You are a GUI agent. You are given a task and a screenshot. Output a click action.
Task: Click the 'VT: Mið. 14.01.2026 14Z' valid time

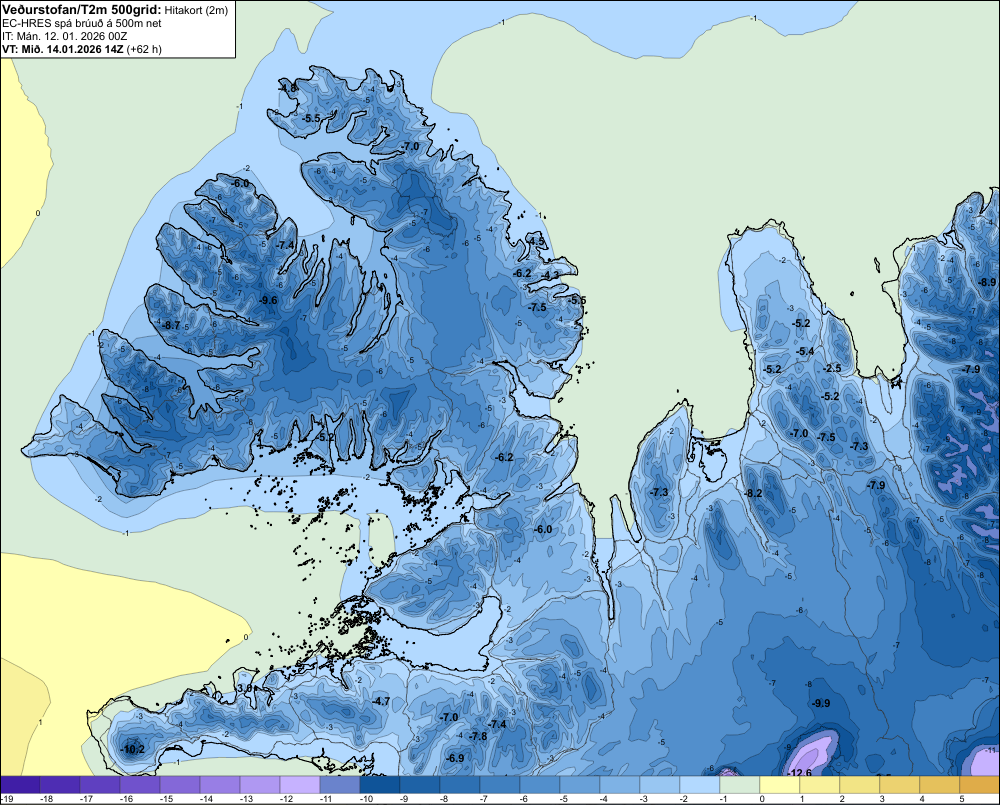(x=62, y=49)
